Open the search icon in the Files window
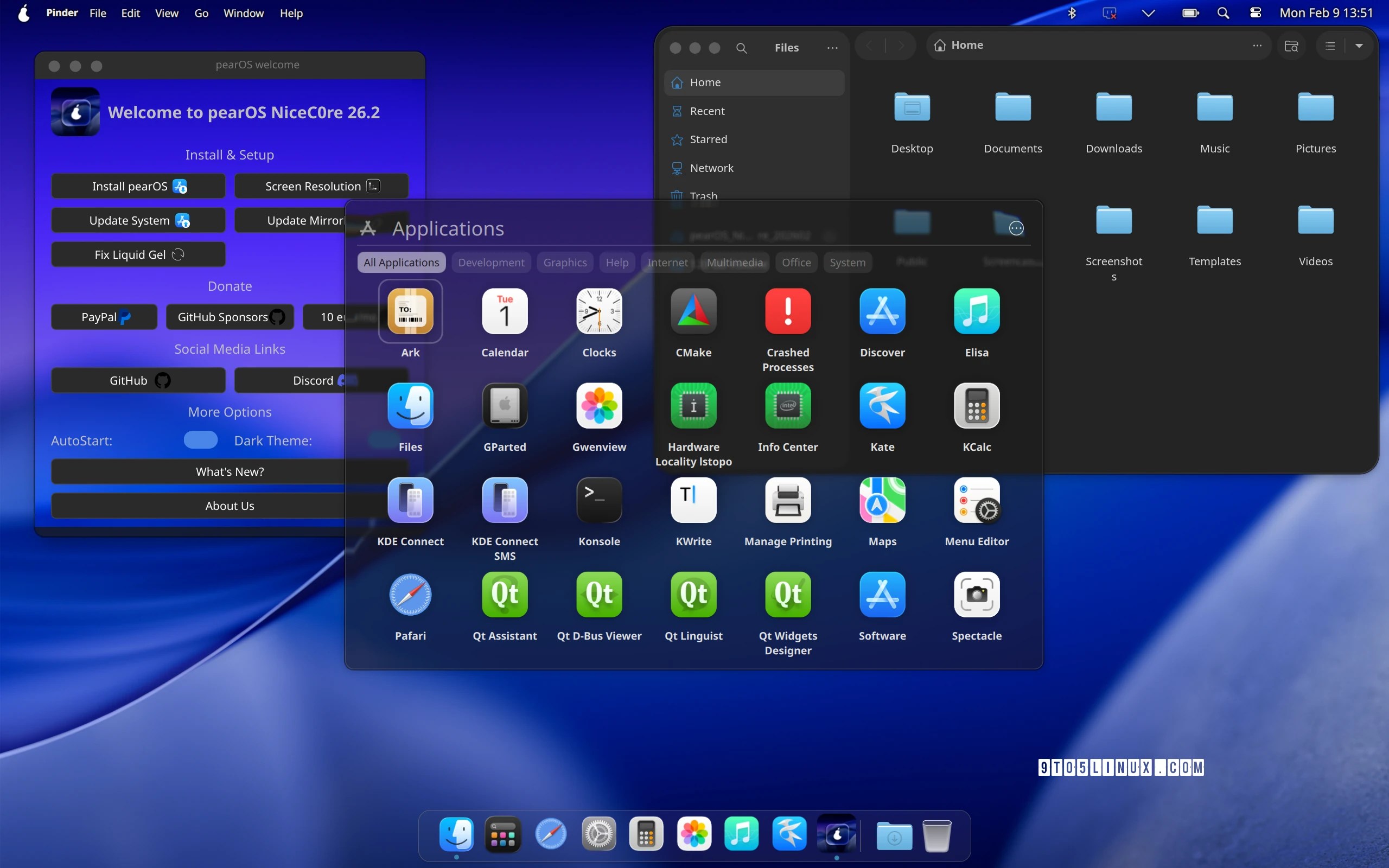This screenshot has height=868, width=1389. coord(742,48)
